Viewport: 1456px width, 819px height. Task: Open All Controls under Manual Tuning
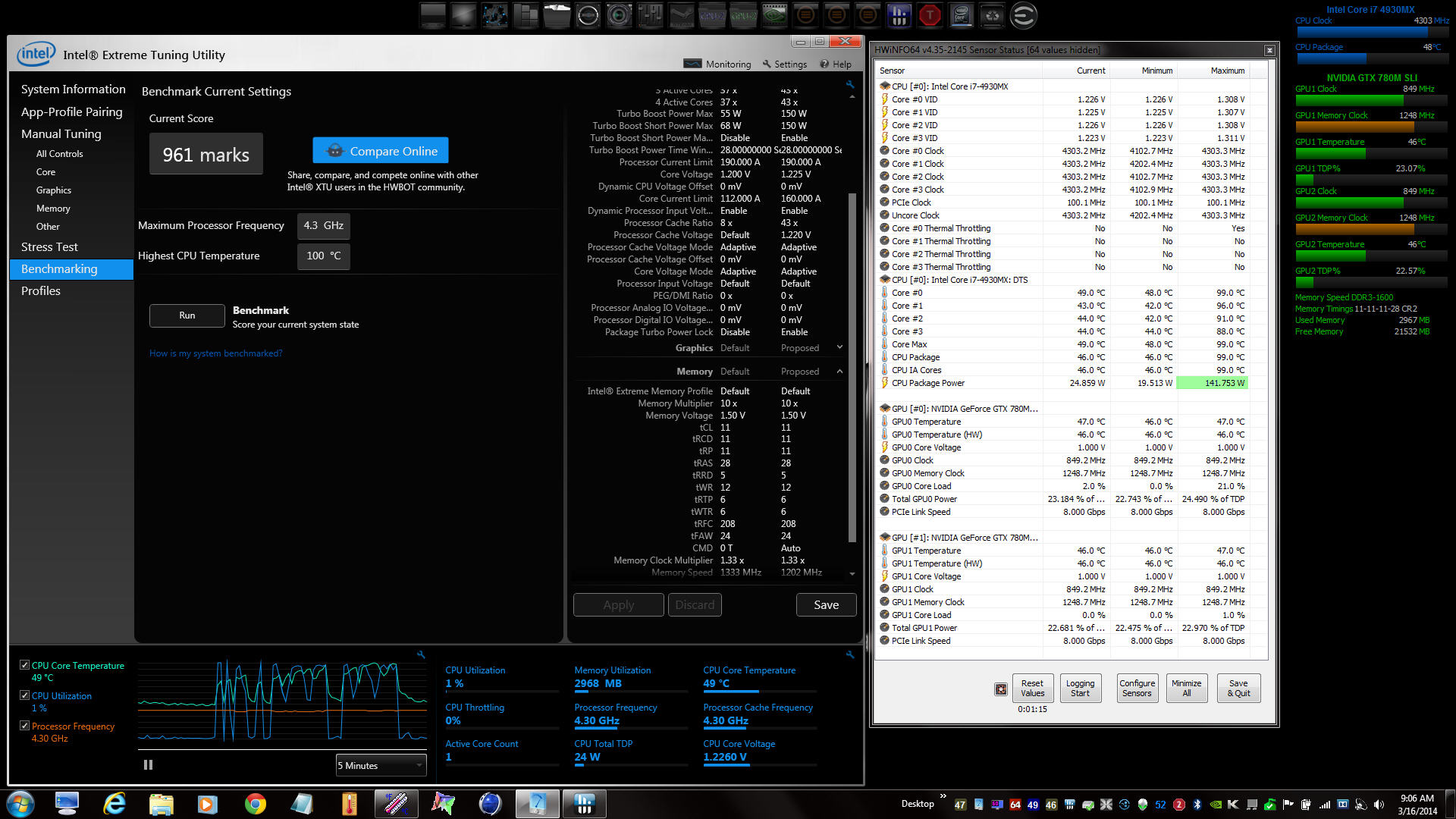point(59,153)
